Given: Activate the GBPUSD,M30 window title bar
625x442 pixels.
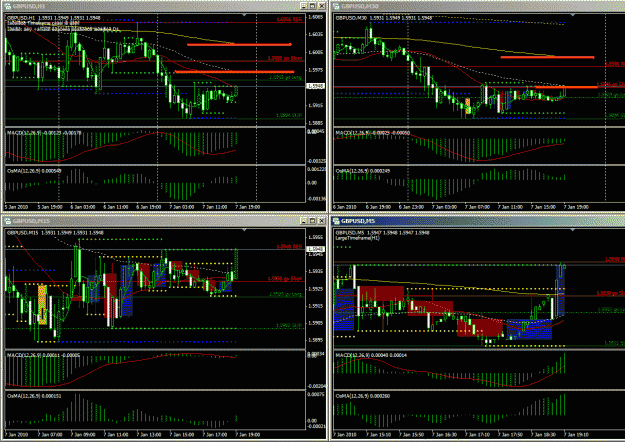Looking at the screenshot, I should click(x=478, y=6).
